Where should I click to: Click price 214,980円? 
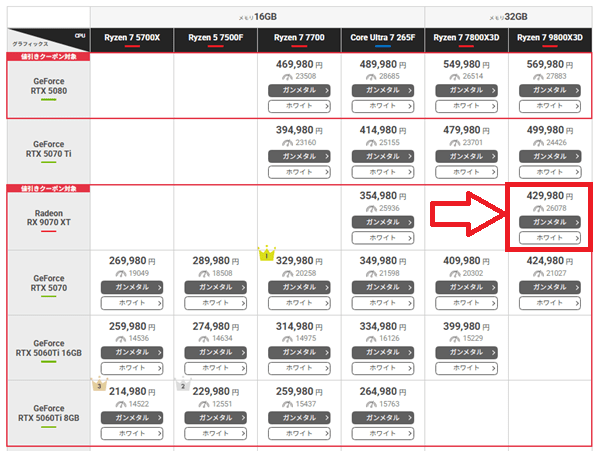[x=132, y=392]
